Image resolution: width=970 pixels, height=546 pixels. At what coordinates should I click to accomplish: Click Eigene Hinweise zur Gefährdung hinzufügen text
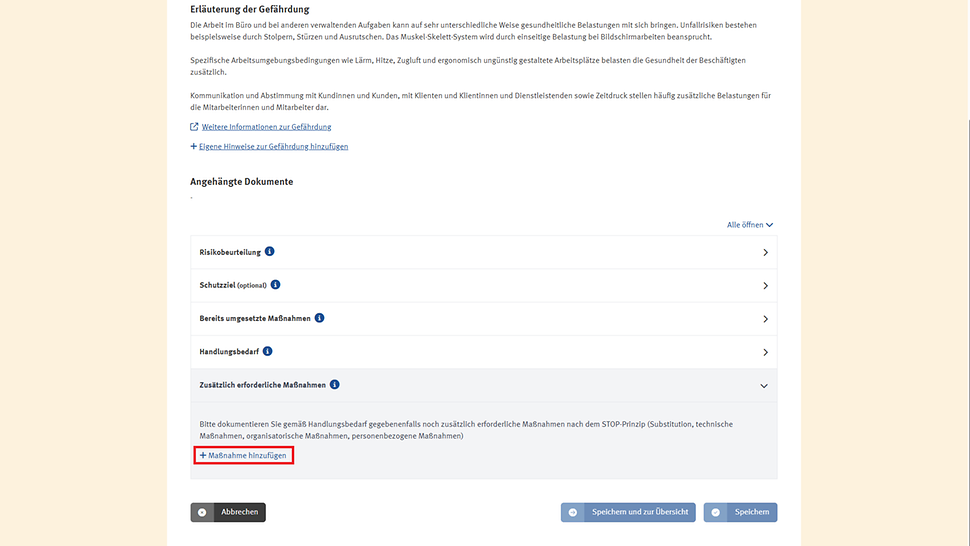273,146
